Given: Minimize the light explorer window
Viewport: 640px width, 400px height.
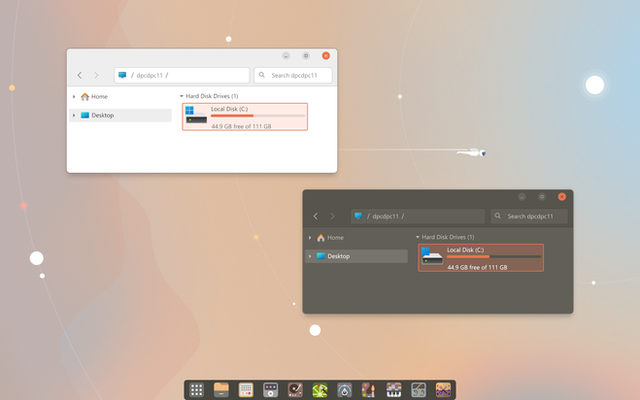Looking at the screenshot, I should pyautogui.click(x=286, y=56).
